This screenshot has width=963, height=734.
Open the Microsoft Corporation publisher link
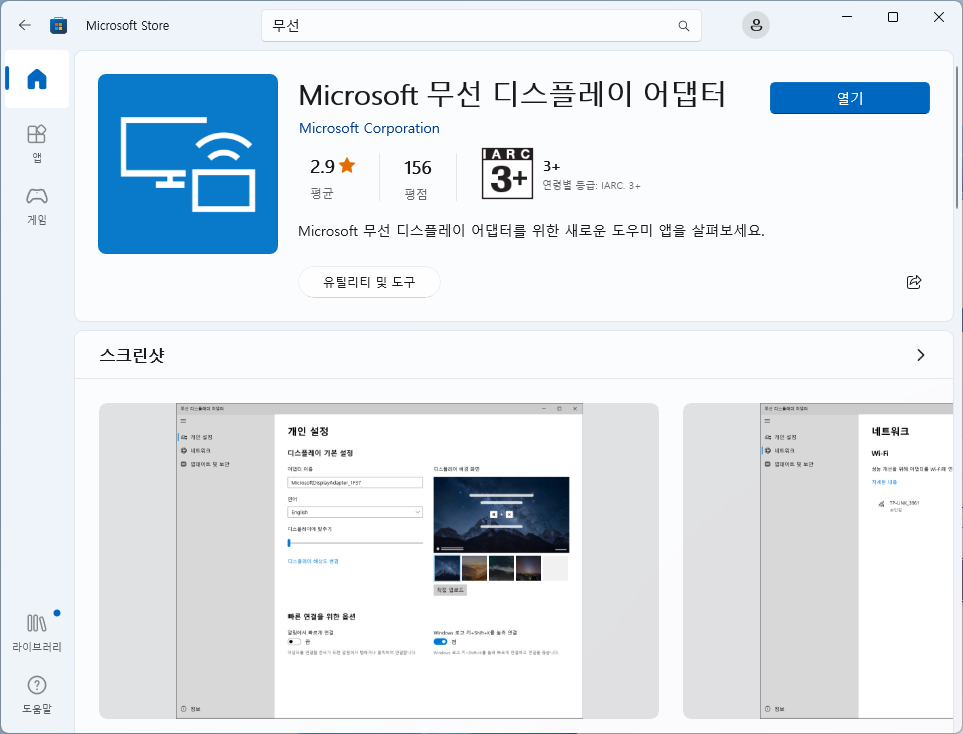click(x=369, y=128)
